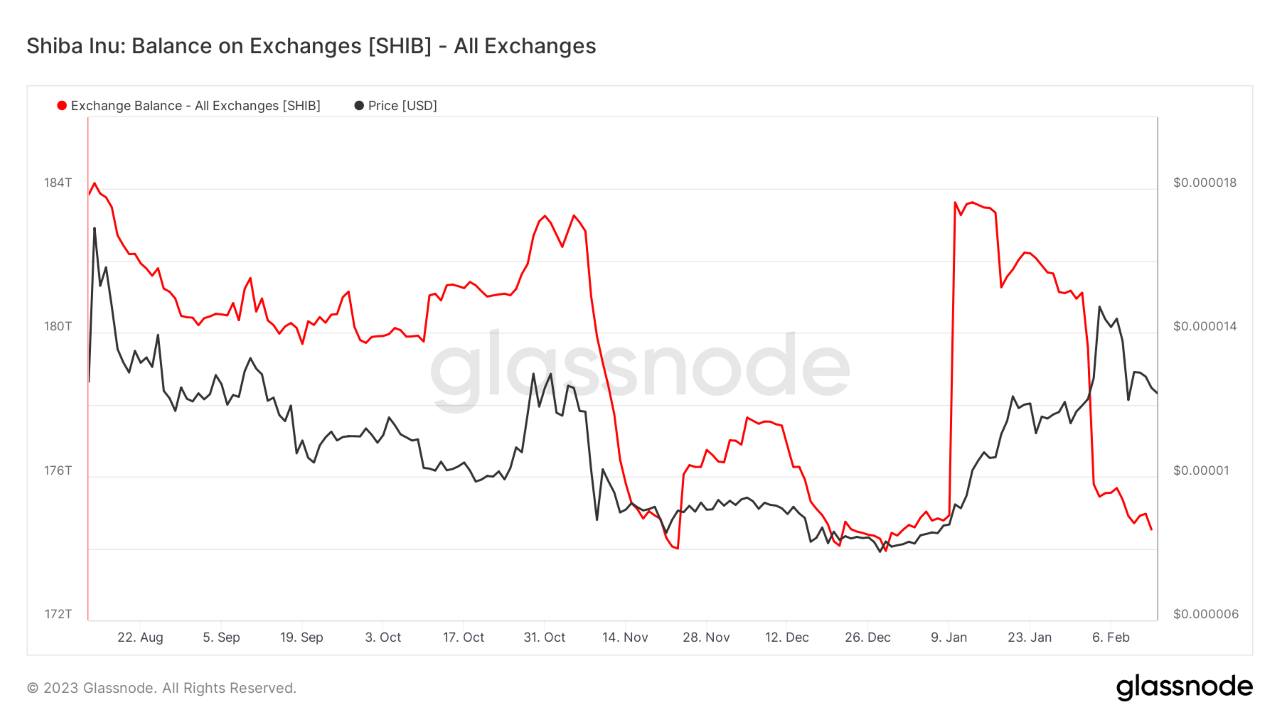Select the 14. Nov date axis label
The image size is (1280, 720).
pos(625,637)
